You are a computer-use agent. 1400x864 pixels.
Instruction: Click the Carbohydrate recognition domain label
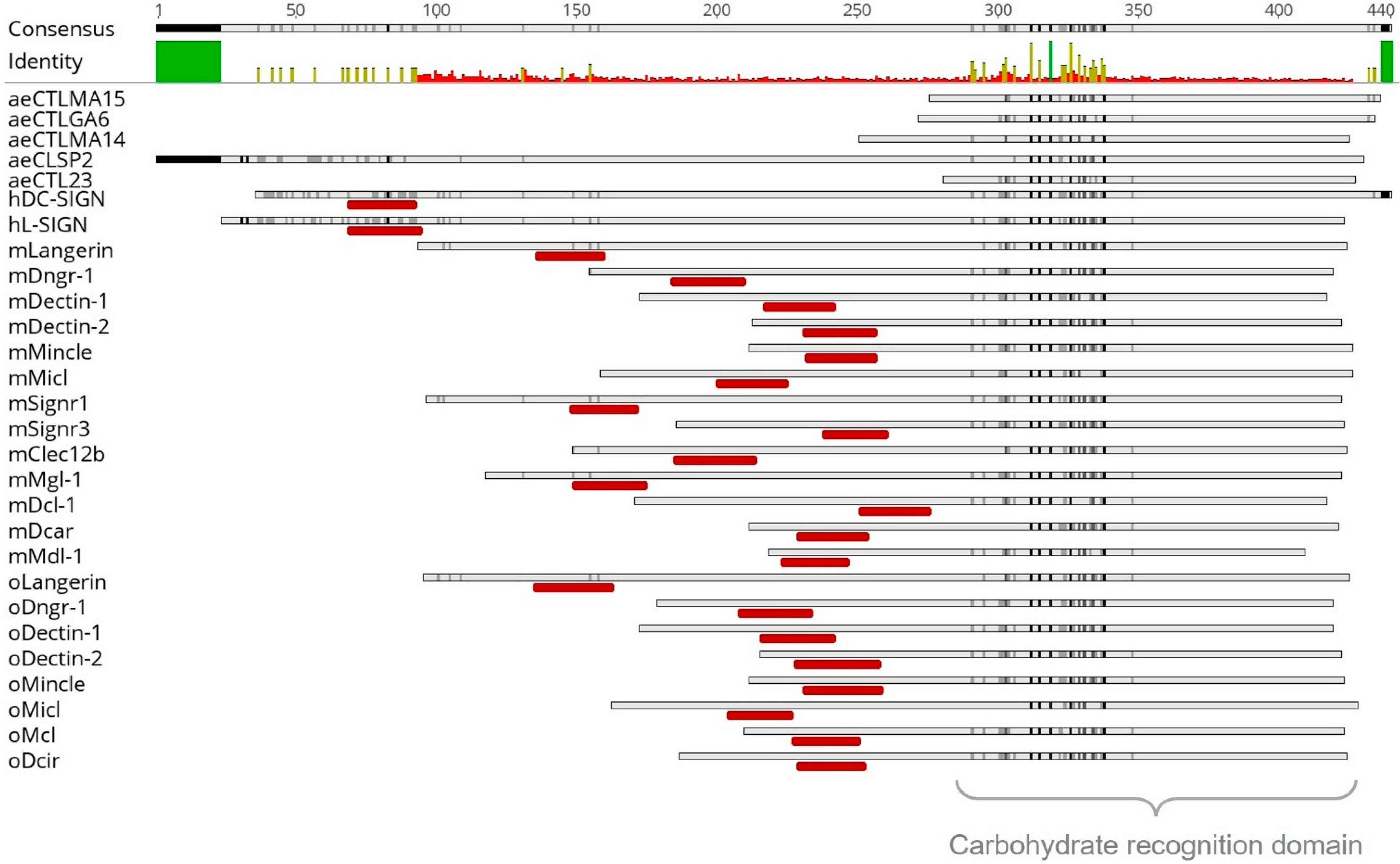pos(1155,845)
